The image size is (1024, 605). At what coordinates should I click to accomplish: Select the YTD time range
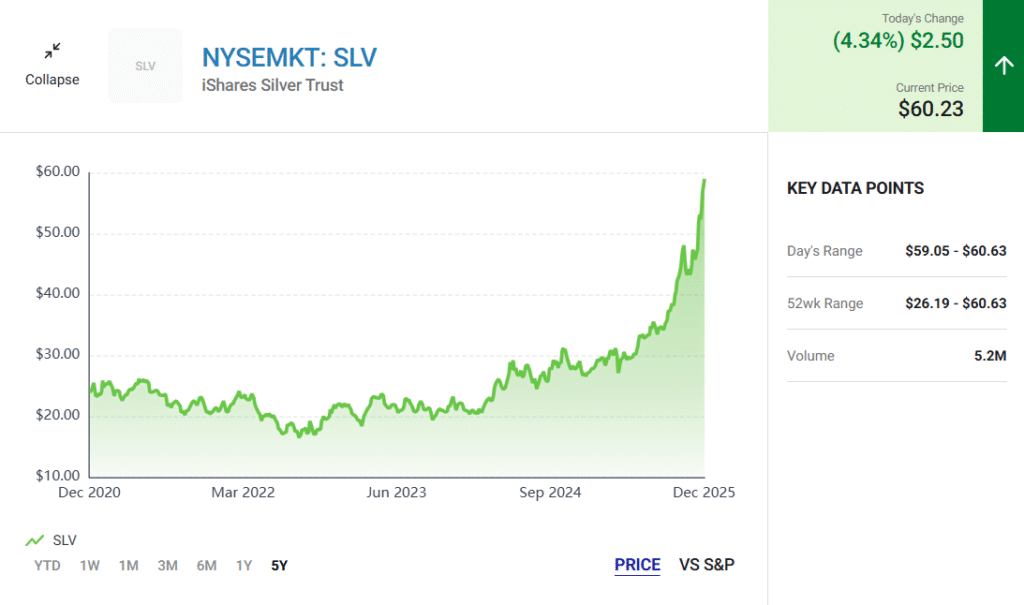pyautogui.click(x=47, y=565)
